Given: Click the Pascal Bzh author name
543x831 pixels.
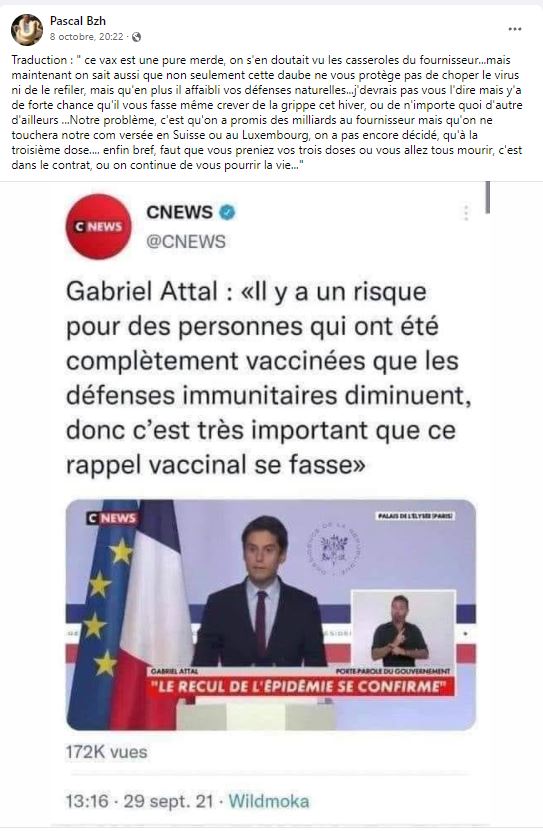Looking at the screenshot, I should coord(77,21).
